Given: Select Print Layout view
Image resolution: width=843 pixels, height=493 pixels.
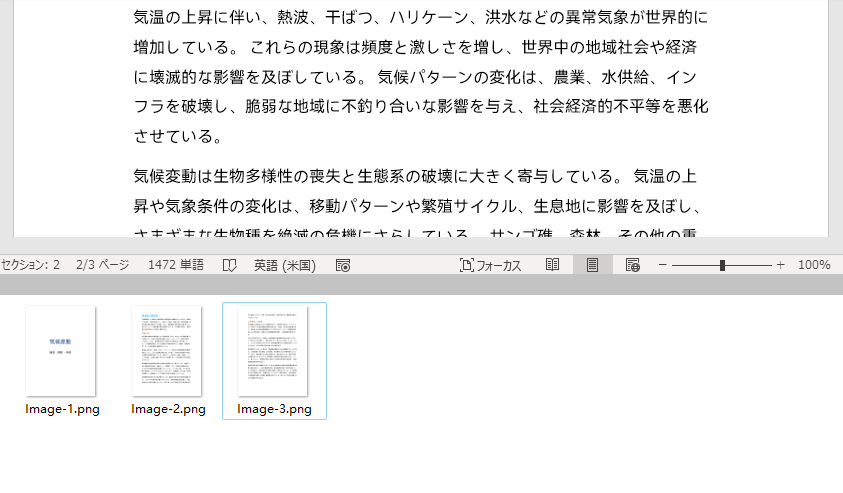Looking at the screenshot, I should [x=592, y=265].
